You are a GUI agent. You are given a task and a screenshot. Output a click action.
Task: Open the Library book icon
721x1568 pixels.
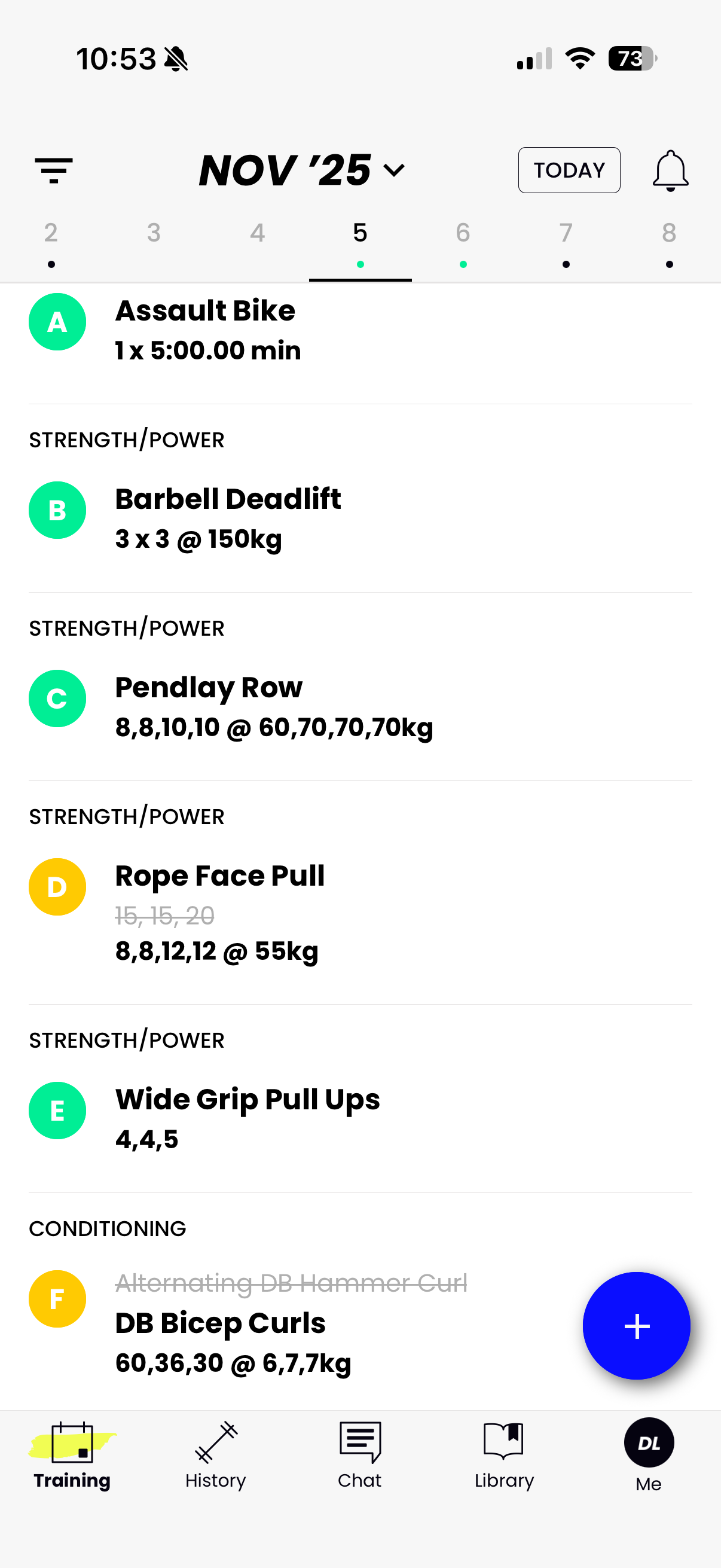tap(504, 1441)
